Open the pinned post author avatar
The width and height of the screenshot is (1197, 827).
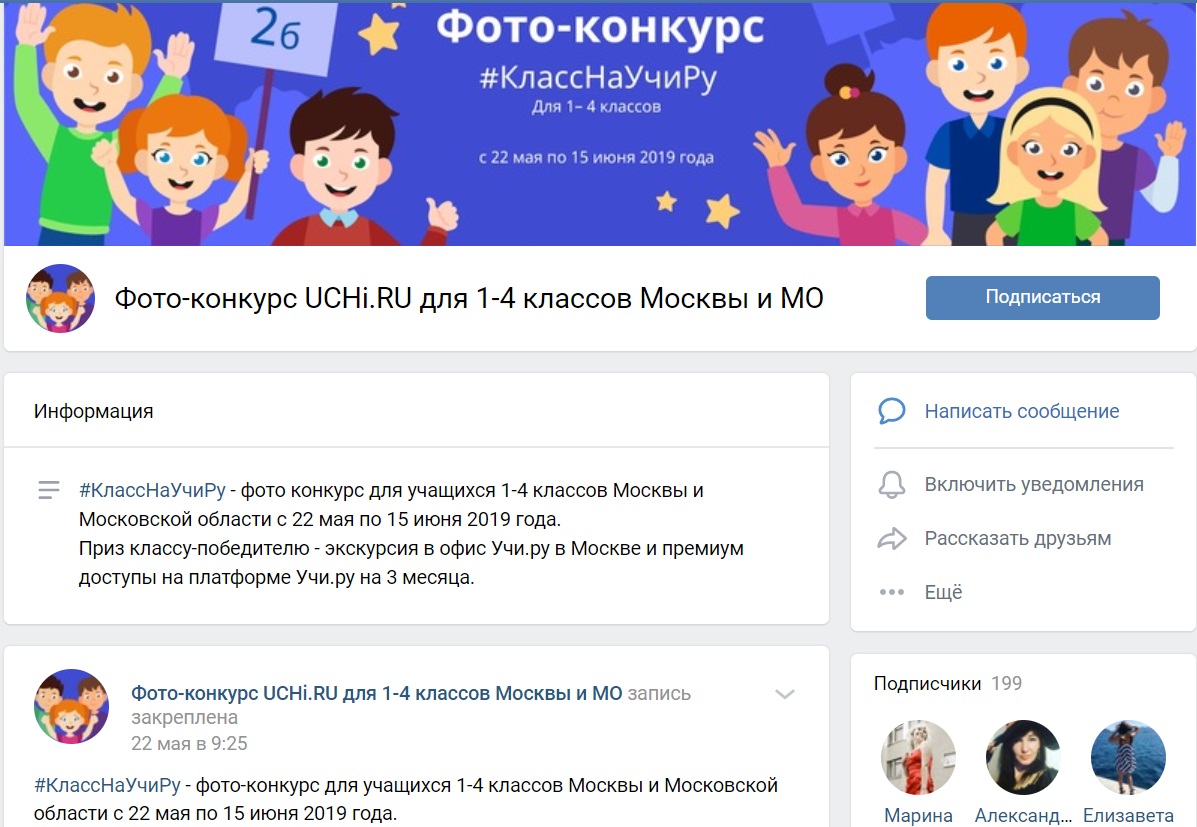[x=71, y=706]
